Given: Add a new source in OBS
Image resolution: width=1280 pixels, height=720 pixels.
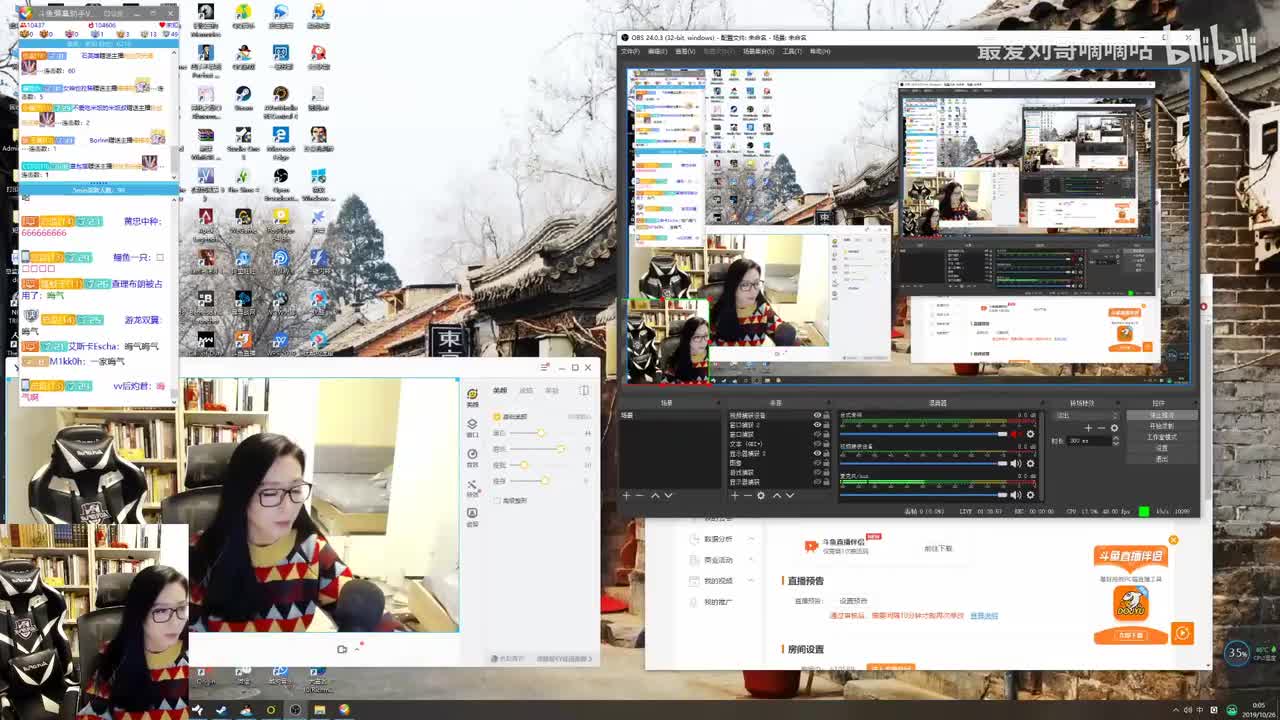Looking at the screenshot, I should (734, 495).
